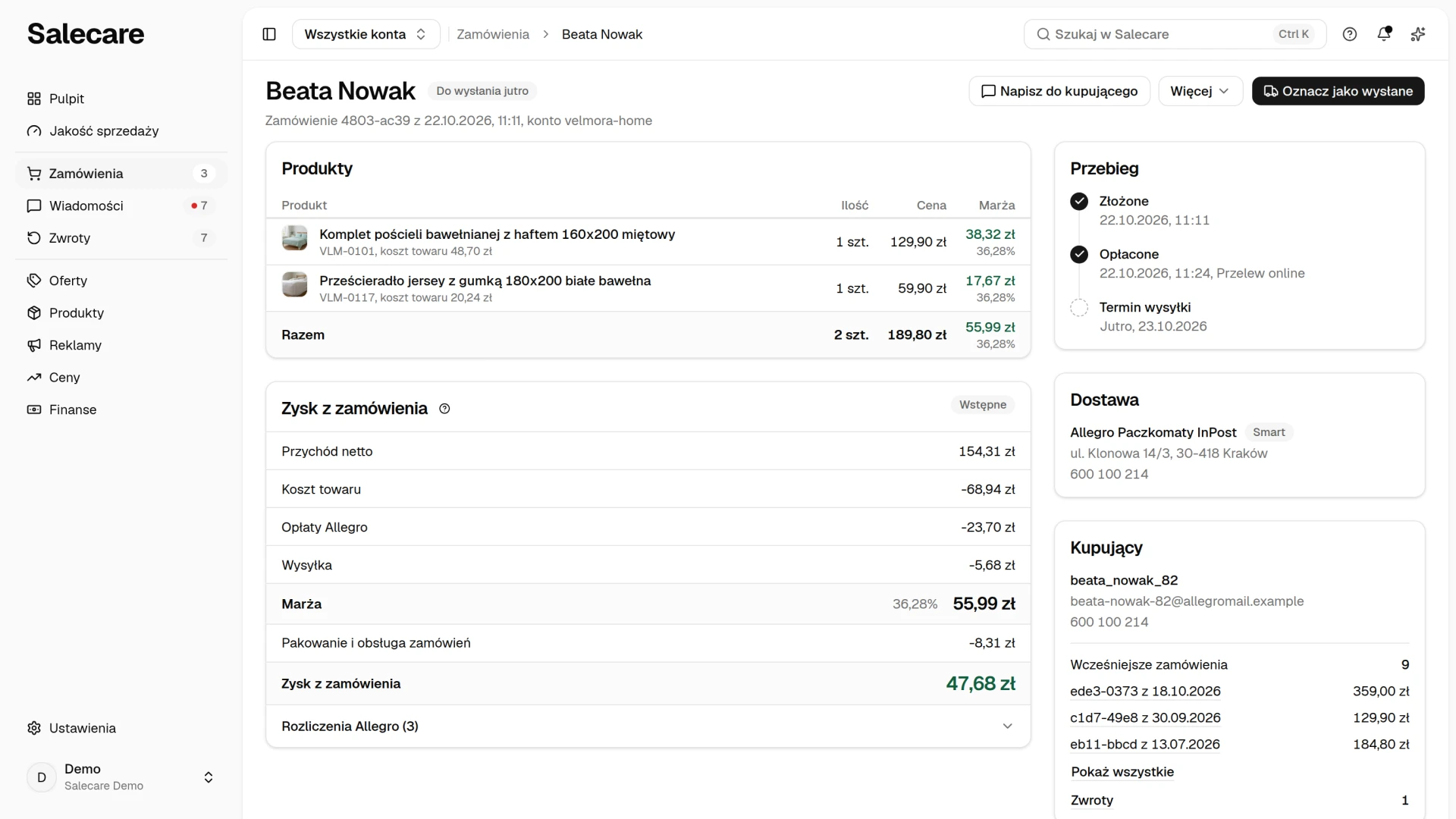Open earlier order c1d7-49e8 z 30.09.2026
This screenshot has width=1456, height=819.
coord(1145,718)
